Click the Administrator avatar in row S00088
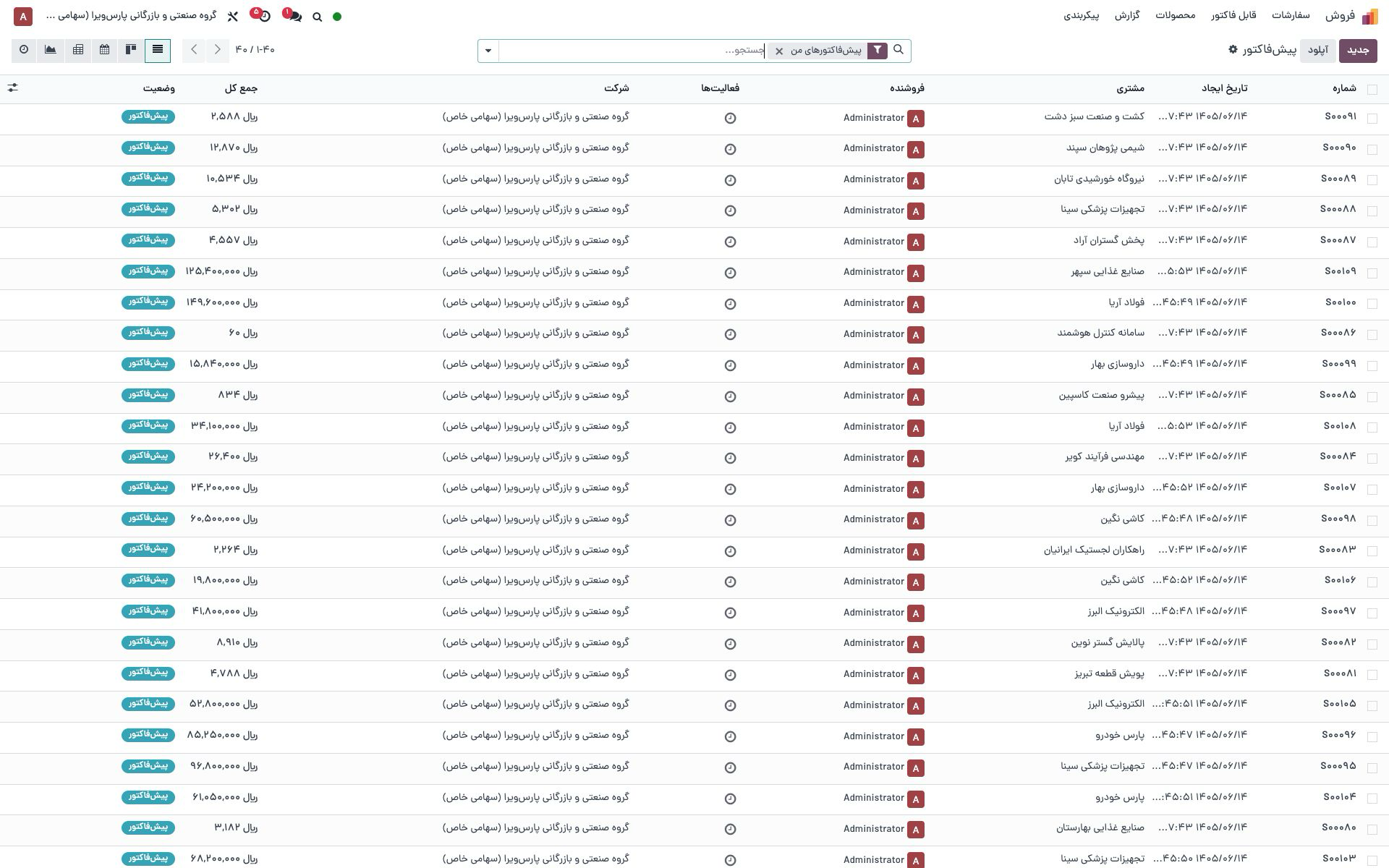Image resolution: width=1389 pixels, height=868 pixels. coord(916,210)
